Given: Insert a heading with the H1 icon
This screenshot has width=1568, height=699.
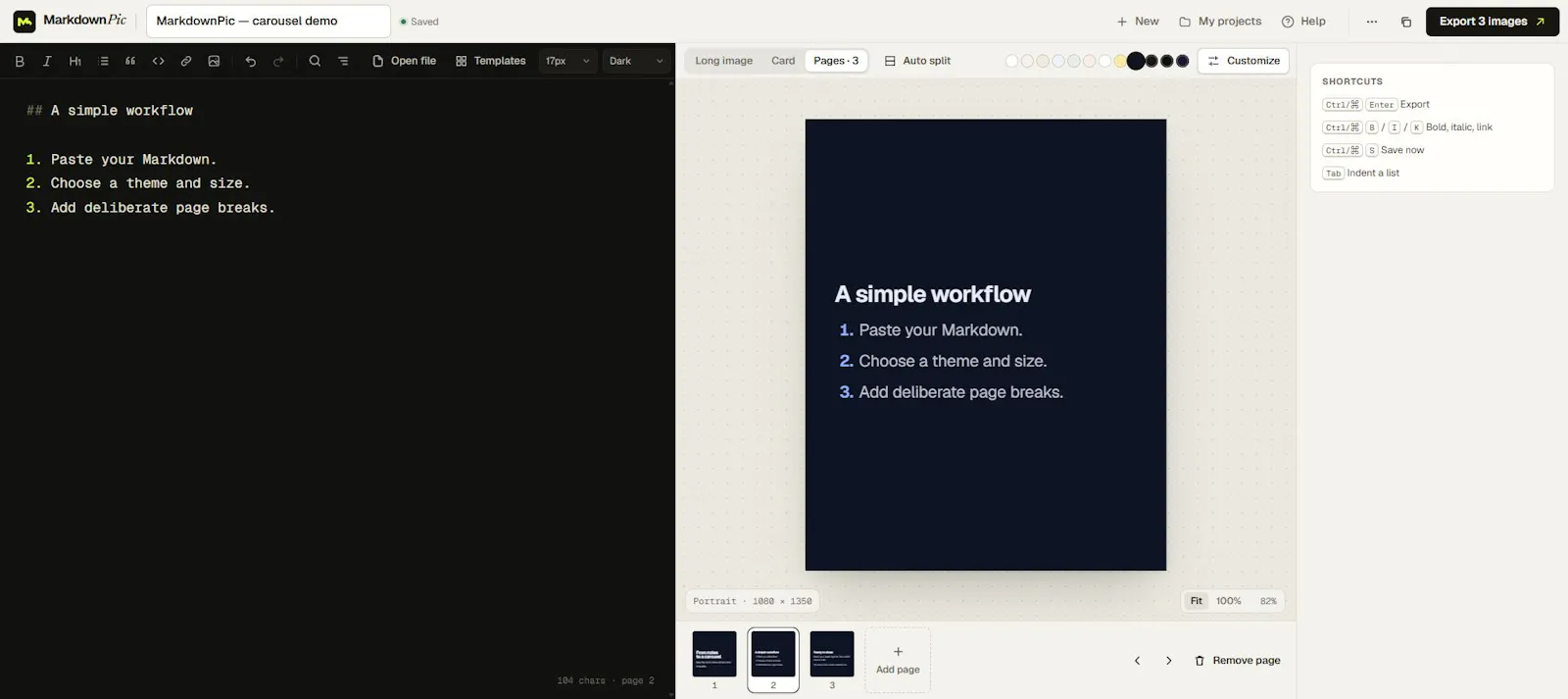Looking at the screenshot, I should pyautogui.click(x=75, y=61).
